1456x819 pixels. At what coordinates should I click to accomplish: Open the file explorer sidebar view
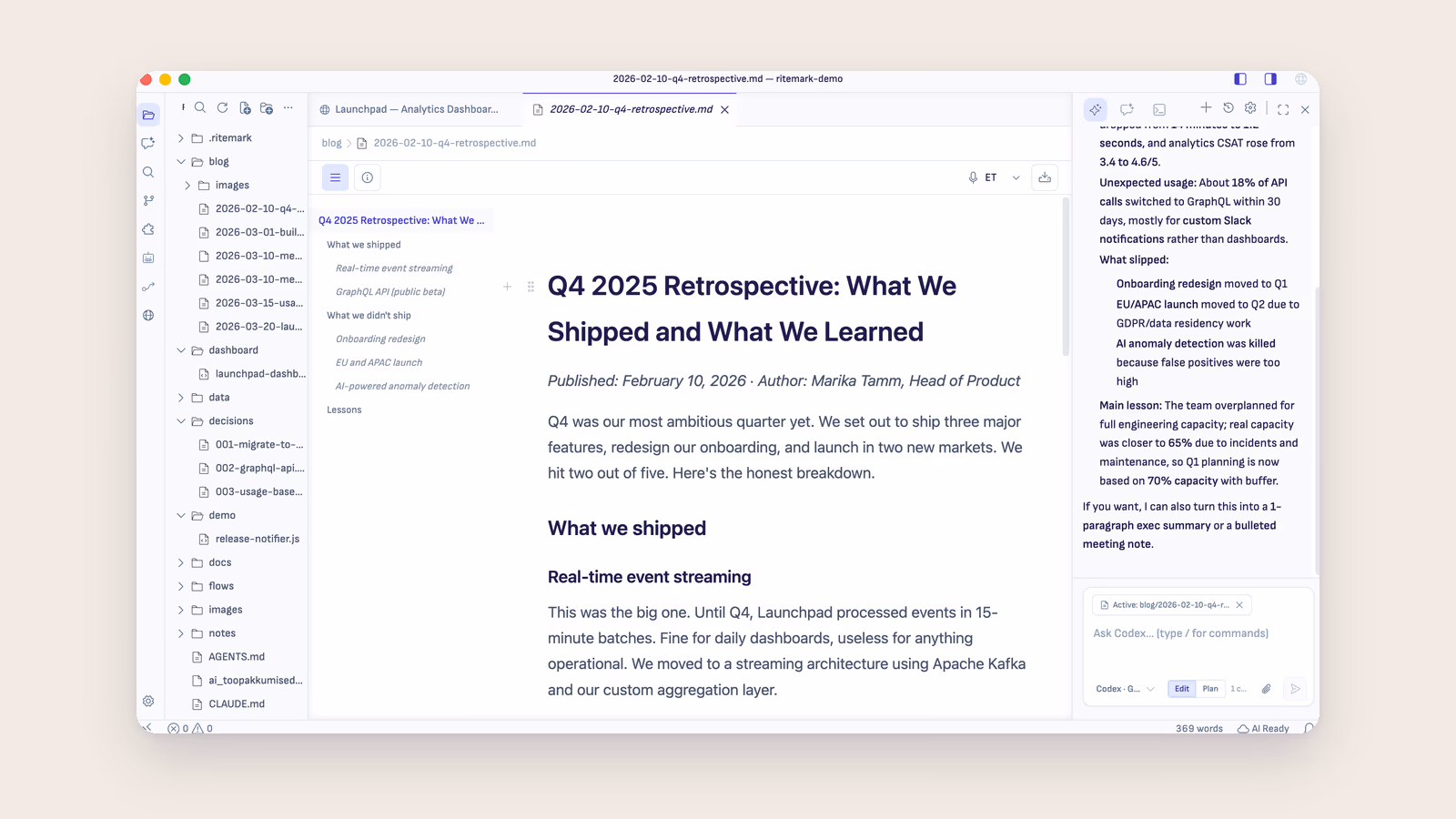(148, 115)
